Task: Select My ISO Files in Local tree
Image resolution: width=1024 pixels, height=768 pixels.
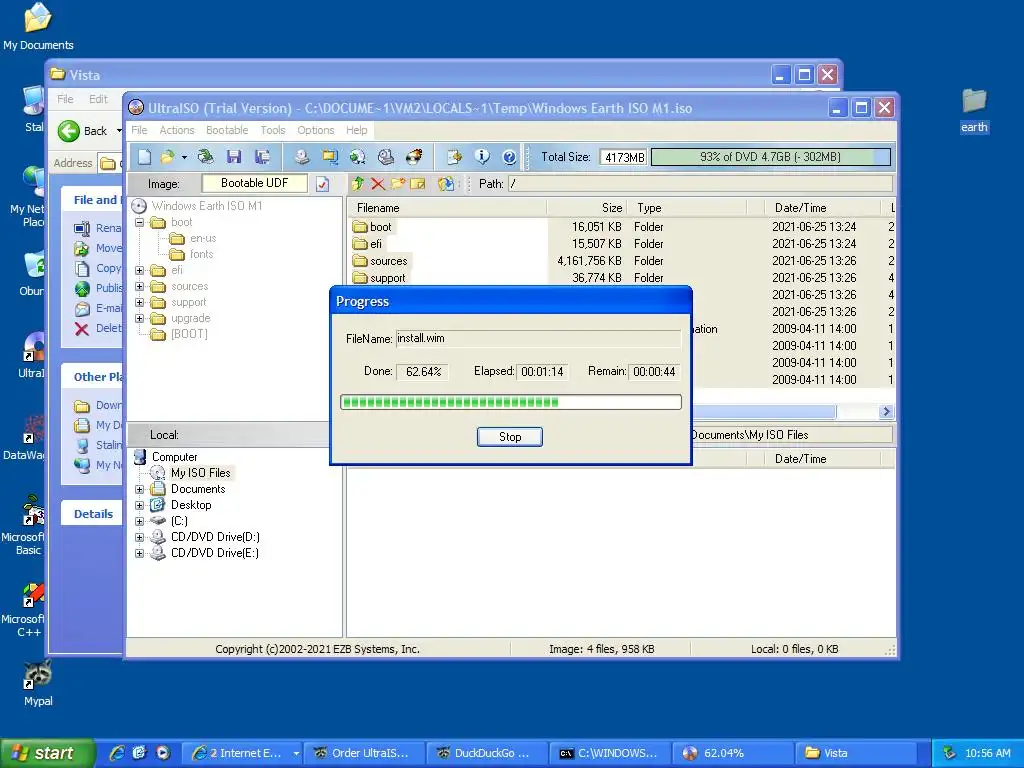Action: pos(200,473)
